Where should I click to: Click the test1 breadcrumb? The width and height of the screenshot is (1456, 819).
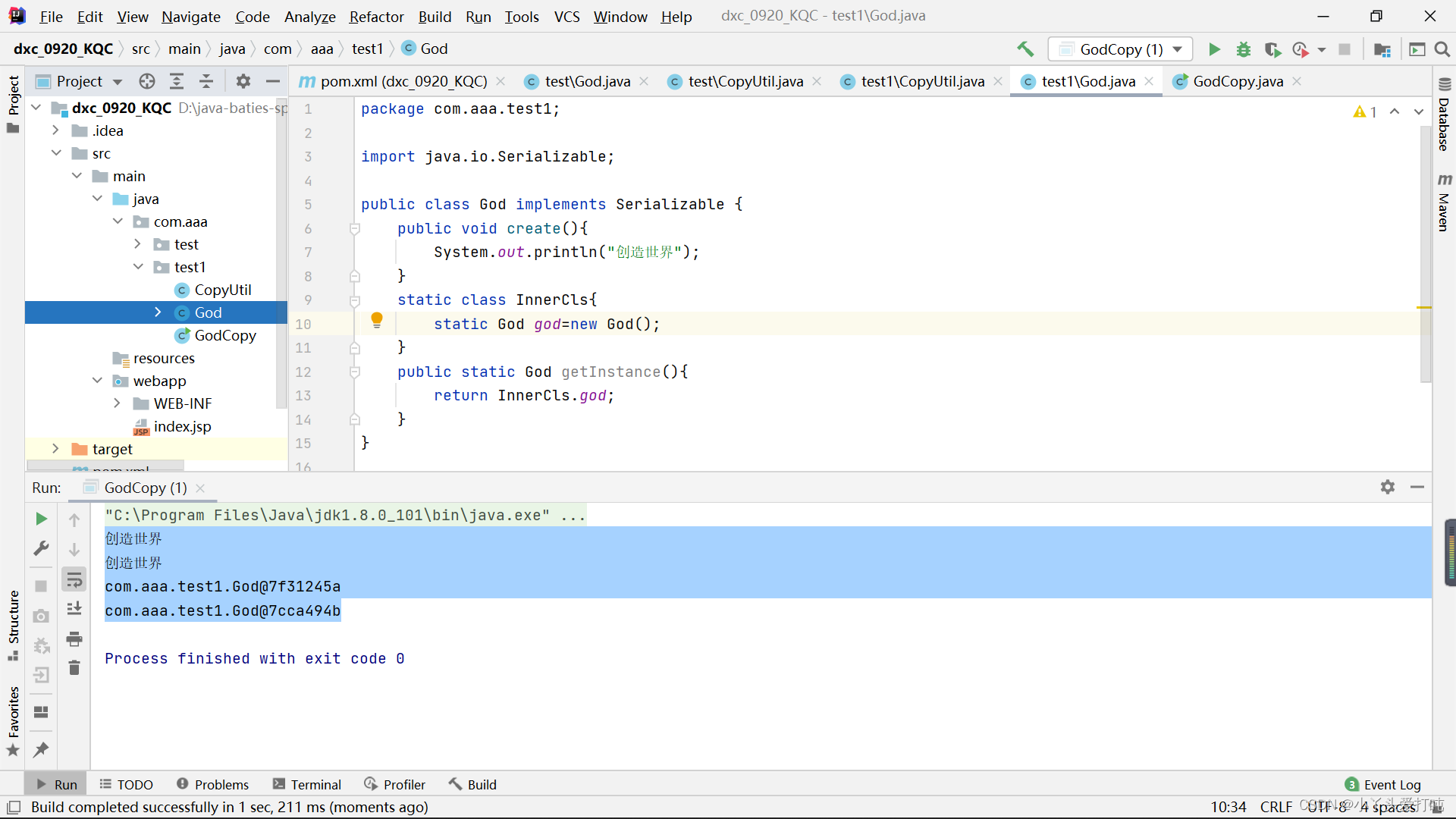coord(367,49)
